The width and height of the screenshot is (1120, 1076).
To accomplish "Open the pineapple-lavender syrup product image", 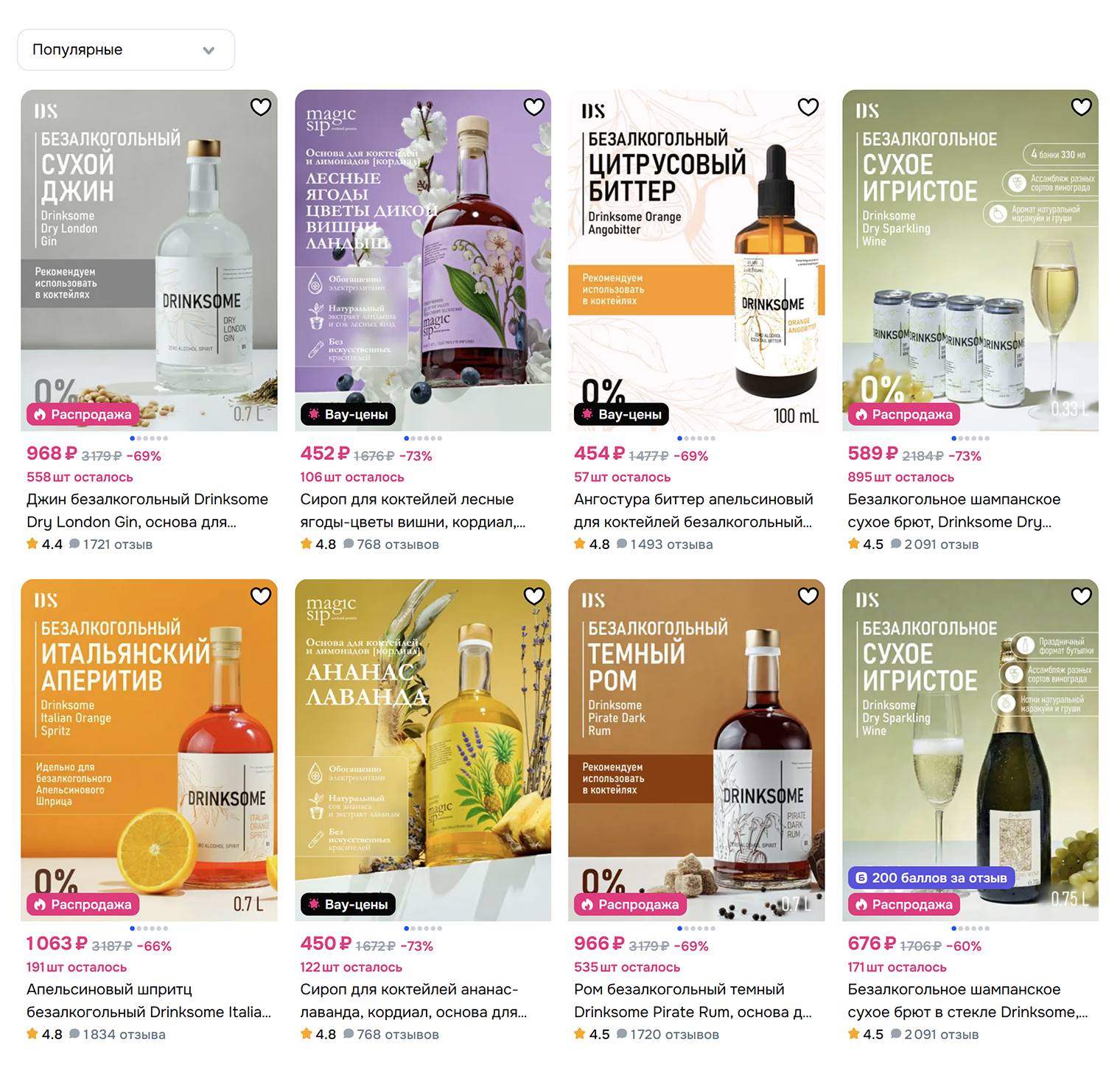I will [x=423, y=750].
